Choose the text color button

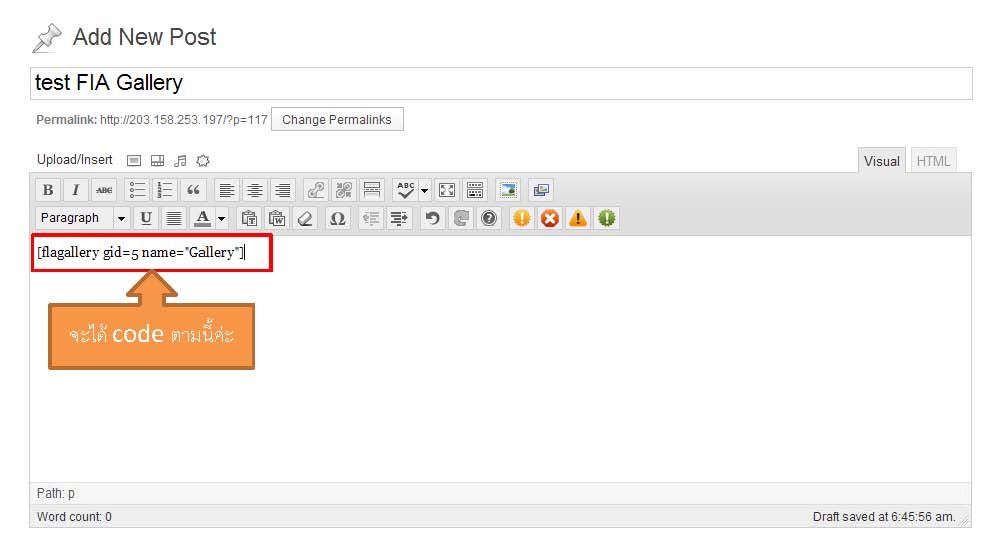[x=203, y=218]
